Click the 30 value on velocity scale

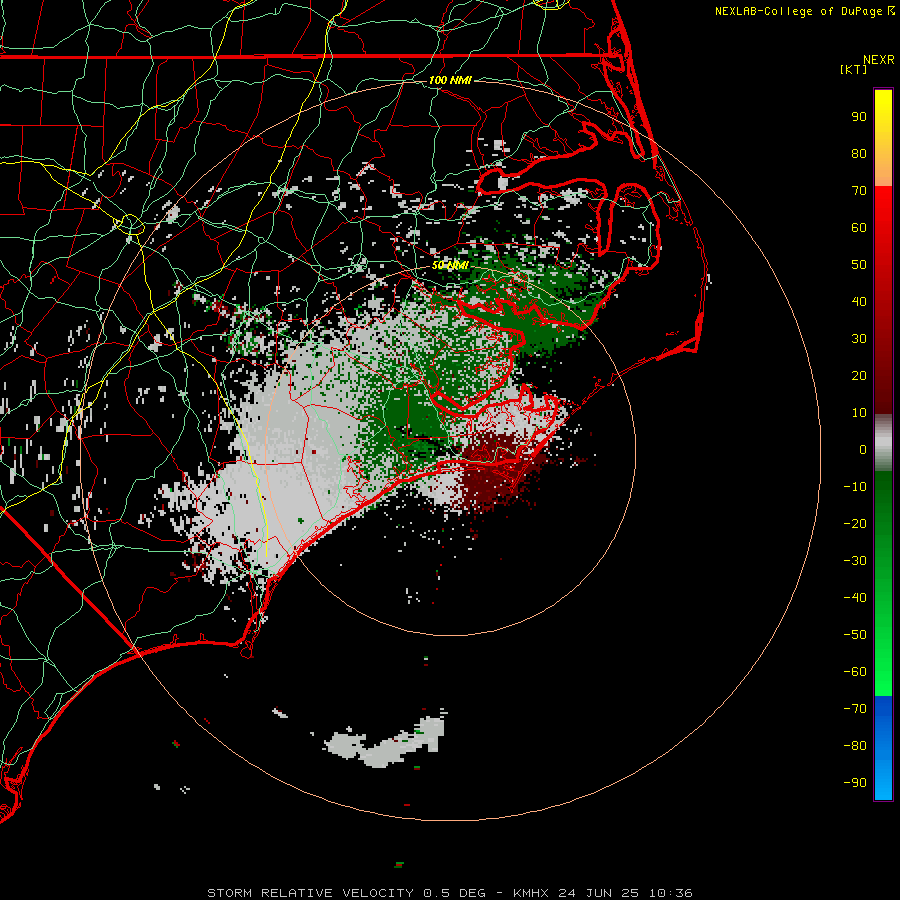(859, 339)
